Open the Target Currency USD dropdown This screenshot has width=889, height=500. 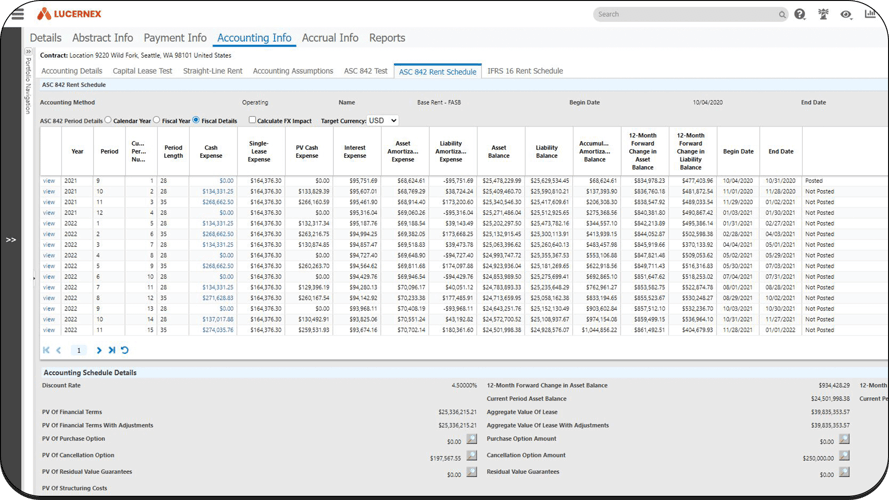pos(382,121)
